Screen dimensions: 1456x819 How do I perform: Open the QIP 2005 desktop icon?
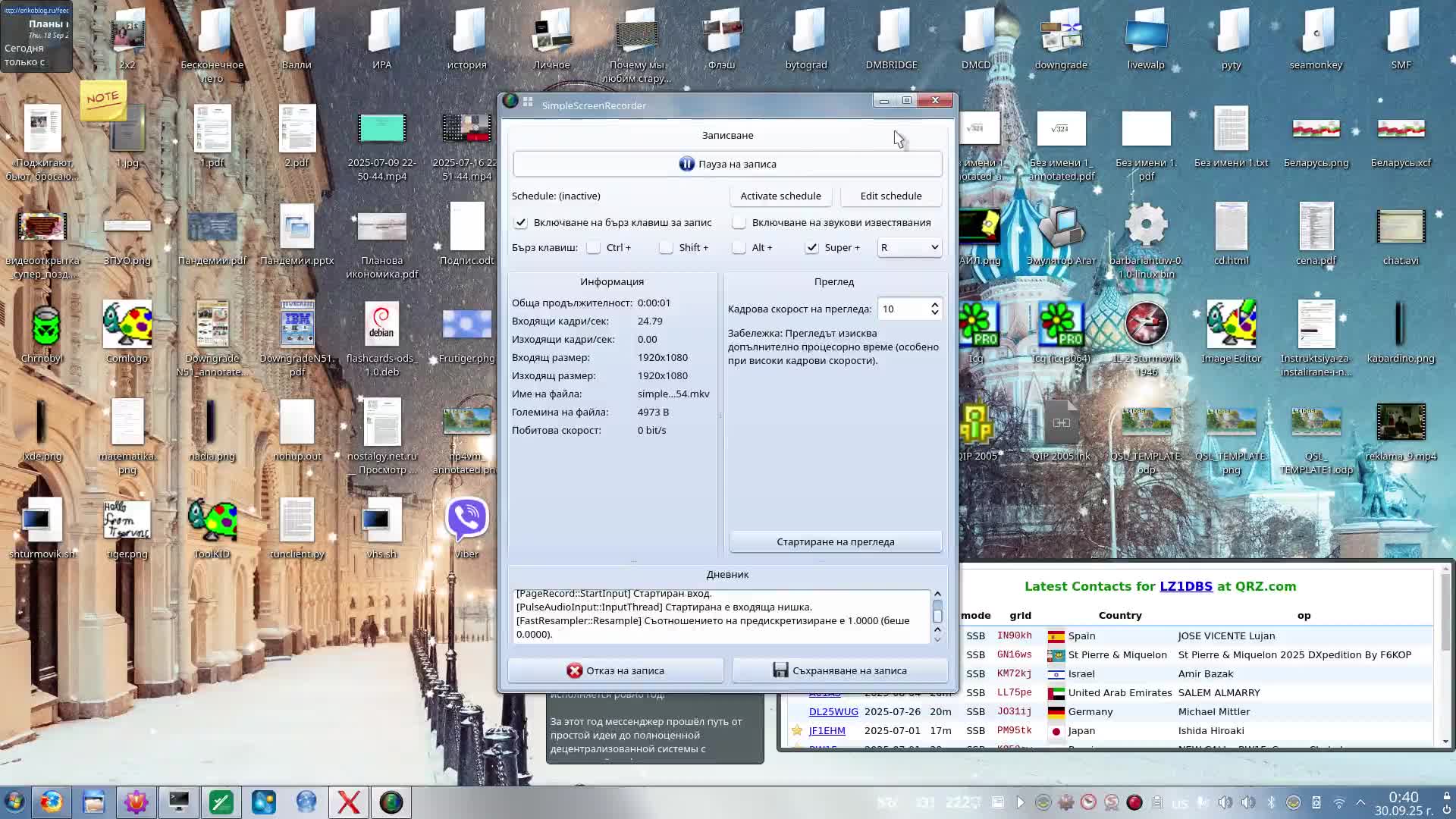(x=977, y=423)
